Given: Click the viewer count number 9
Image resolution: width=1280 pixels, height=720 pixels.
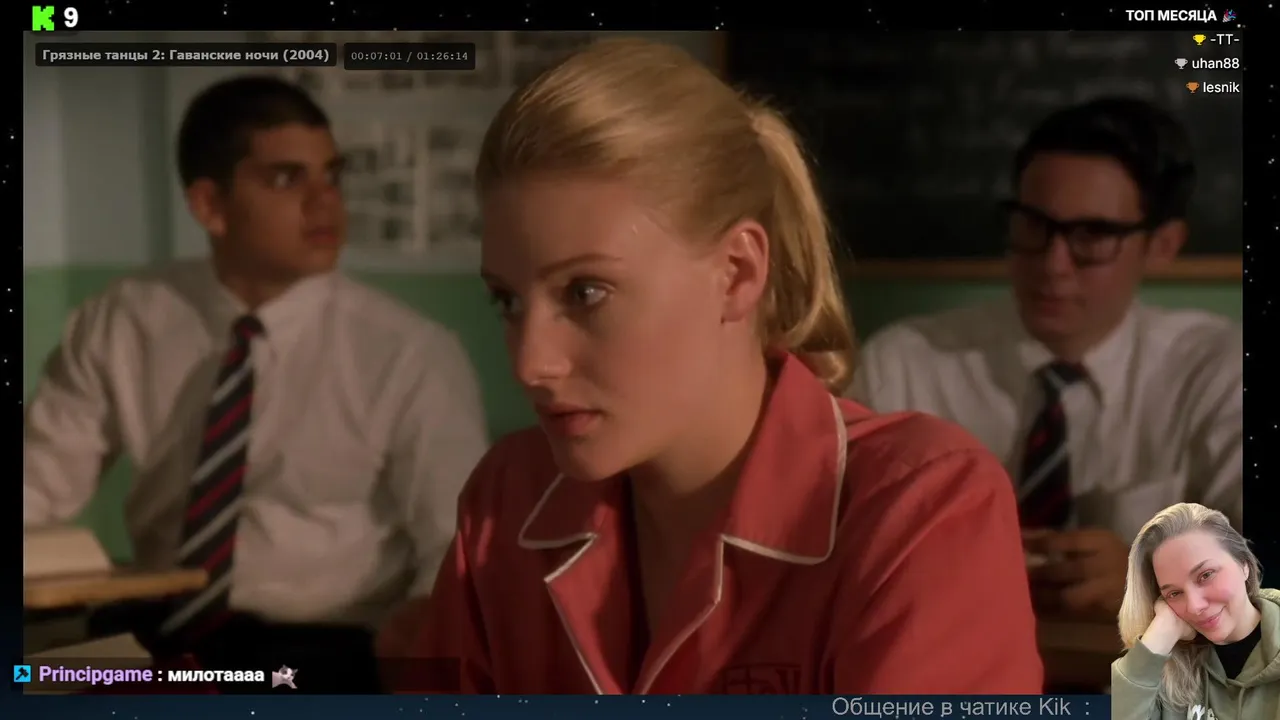Looking at the screenshot, I should click(x=71, y=17).
